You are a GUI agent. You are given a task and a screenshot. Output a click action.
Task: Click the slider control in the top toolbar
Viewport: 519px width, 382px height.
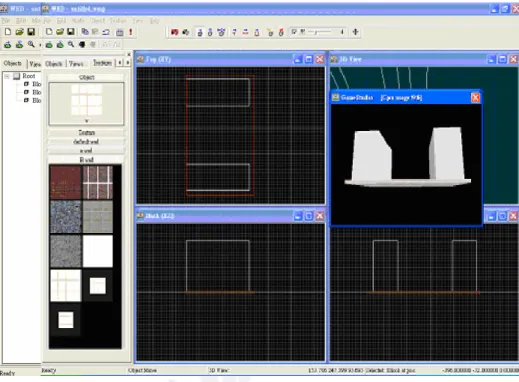[x=319, y=32]
